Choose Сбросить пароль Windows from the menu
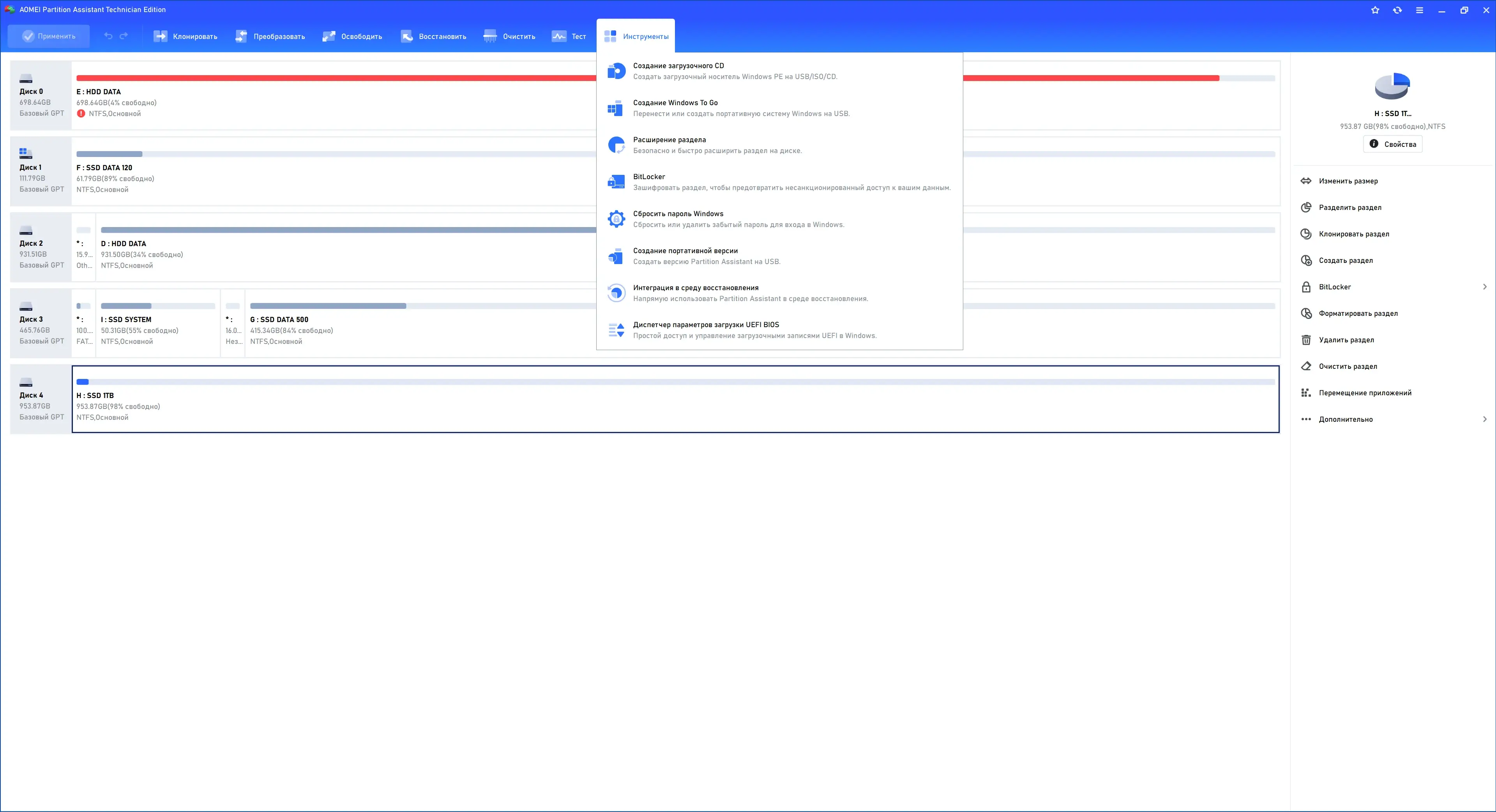Image resolution: width=1496 pixels, height=812 pixels. [678, 213]
